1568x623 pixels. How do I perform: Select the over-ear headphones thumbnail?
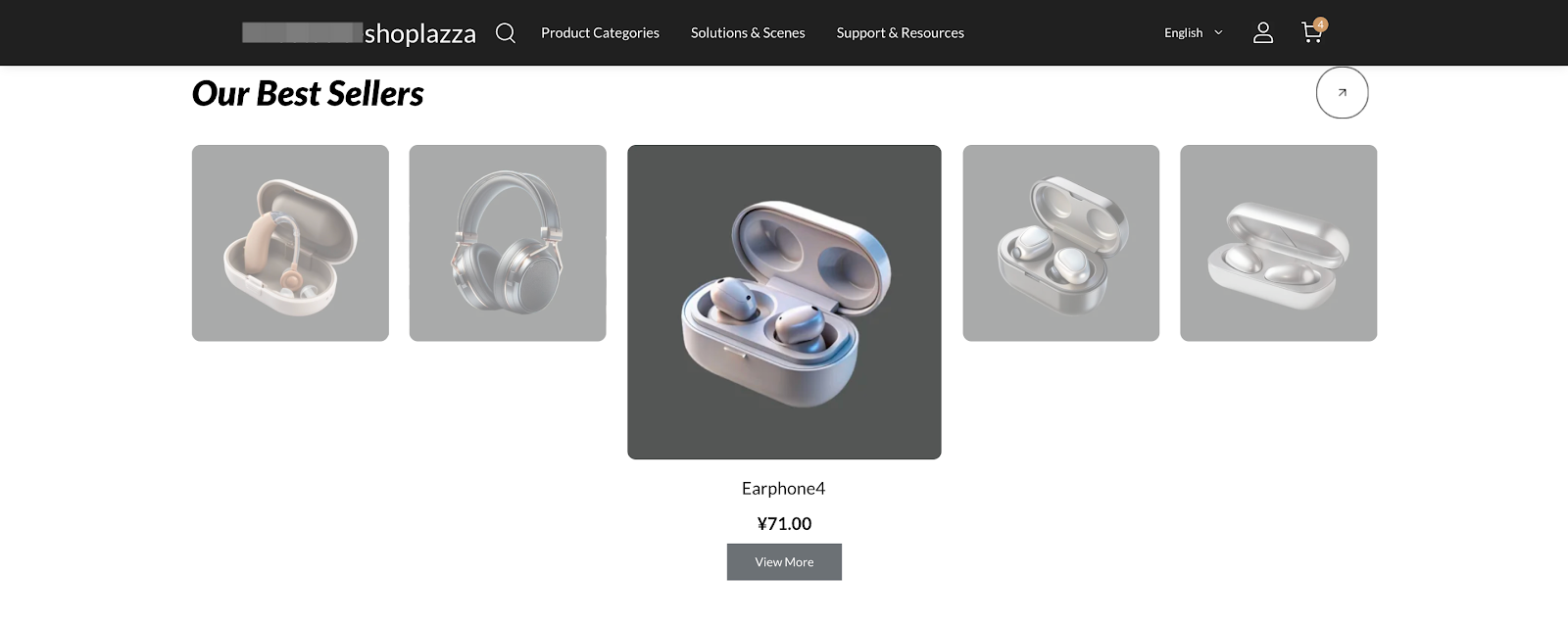click(x=508, y=243)
